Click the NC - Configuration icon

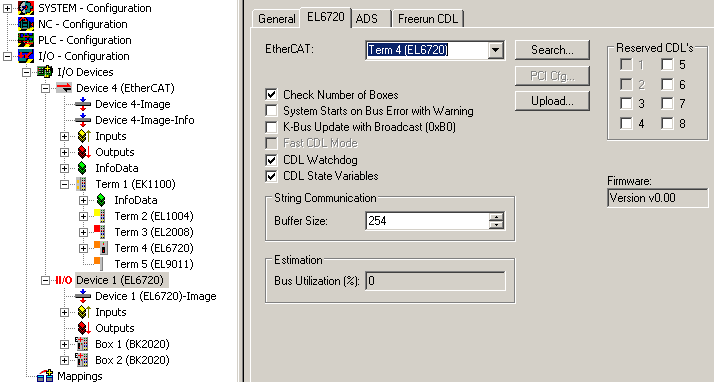[x=26, y=24]
